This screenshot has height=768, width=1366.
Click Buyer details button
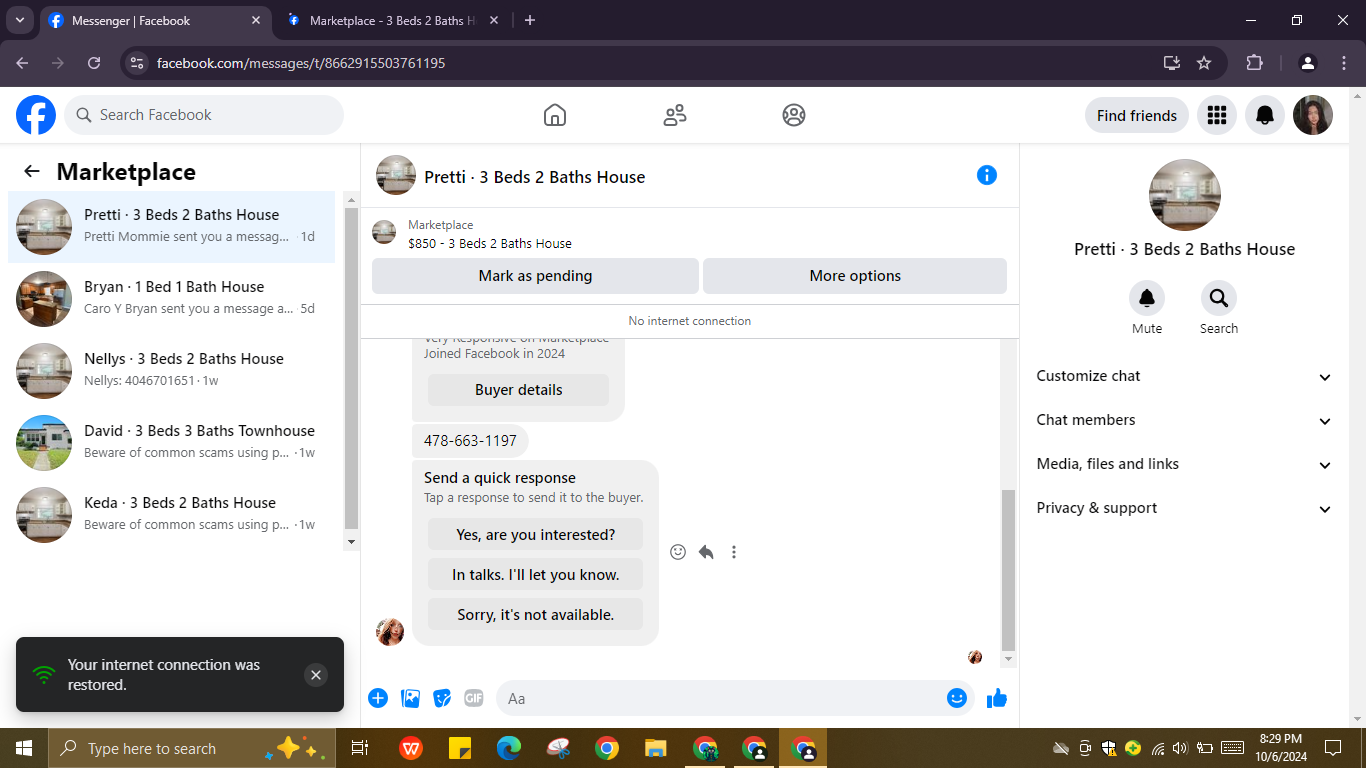coord(518,390)
